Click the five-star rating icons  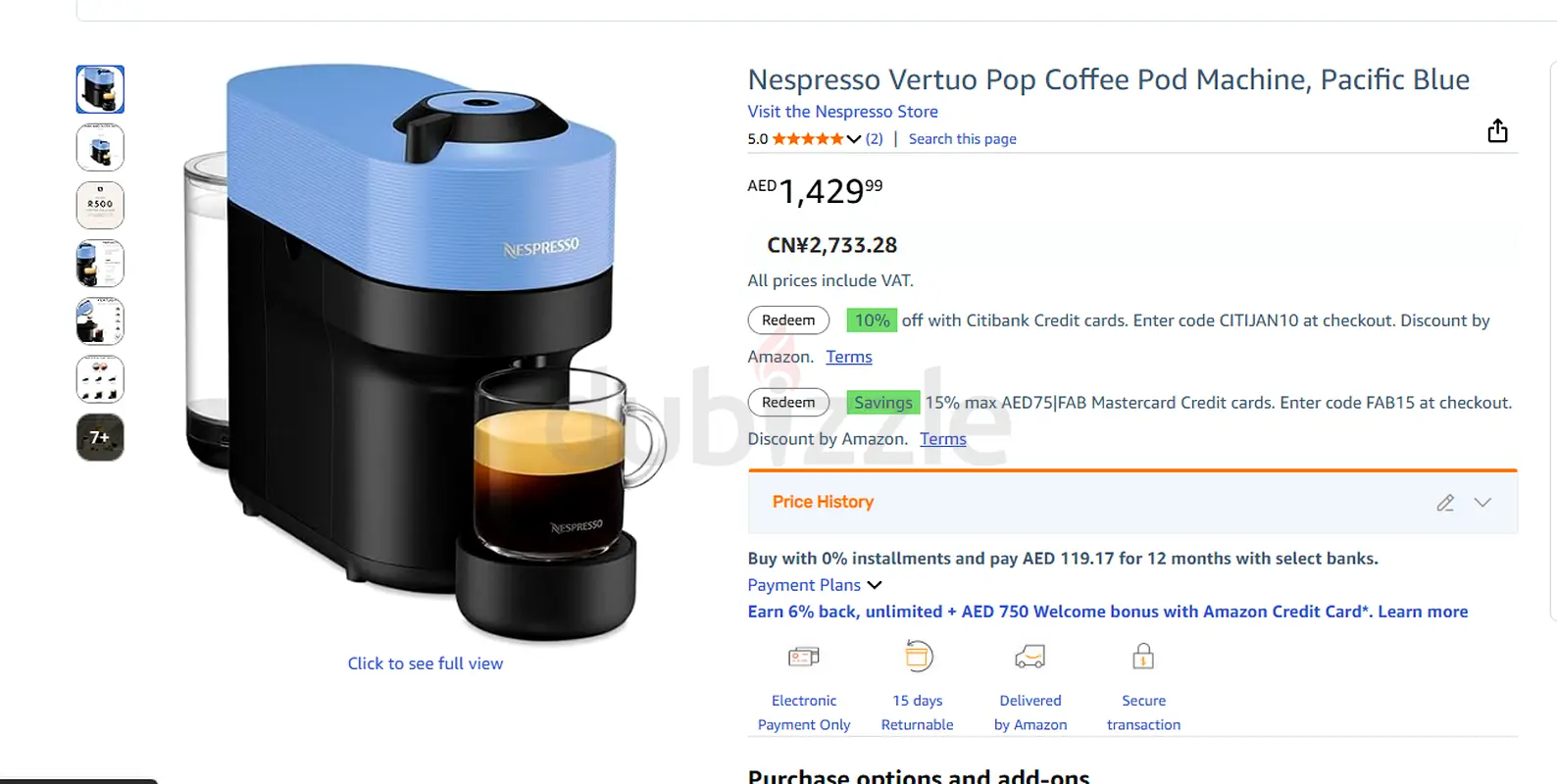click(808, 139)
